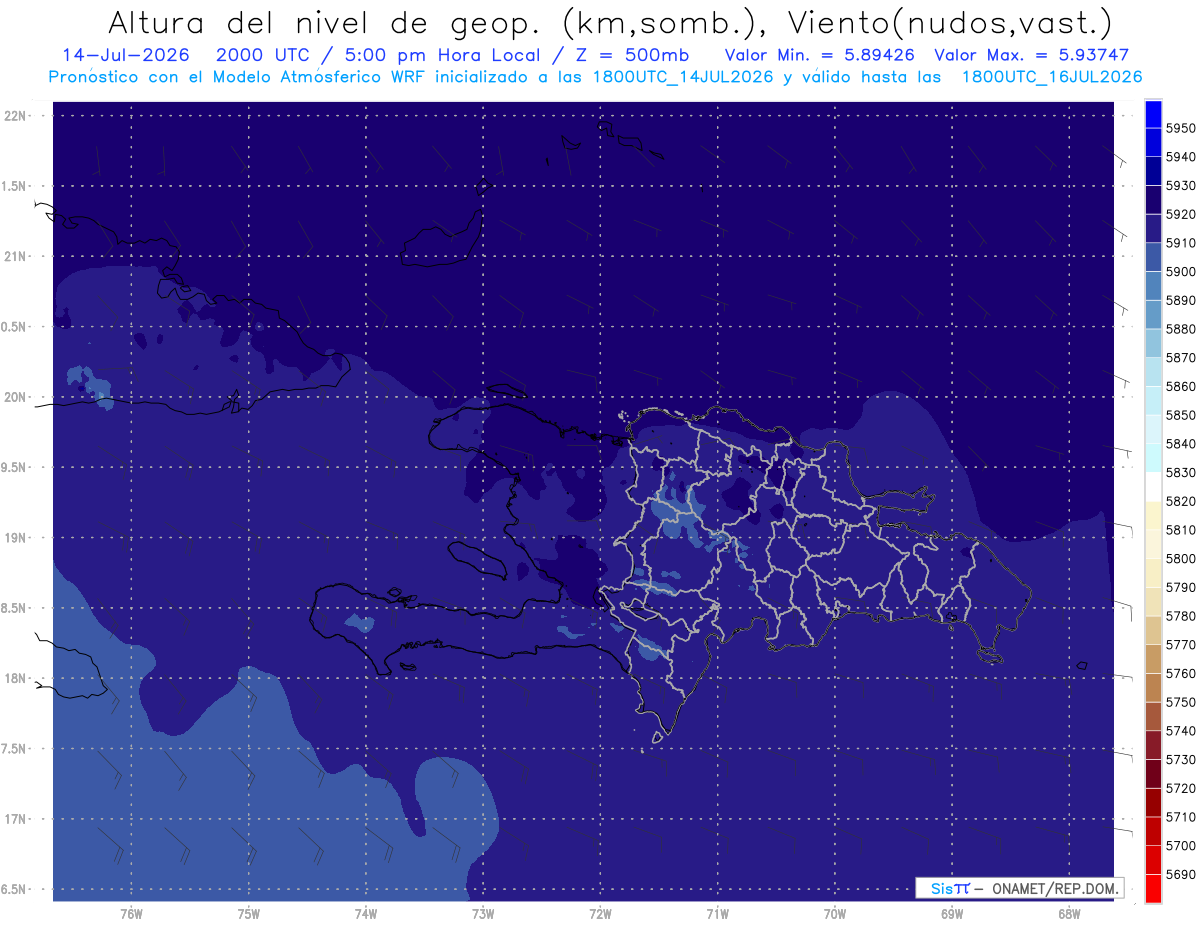Image resolution: width=1200 pixels, height=927 pixels.
Task: Click the '5850' colorbar label
Action: tap(1180, 415)
